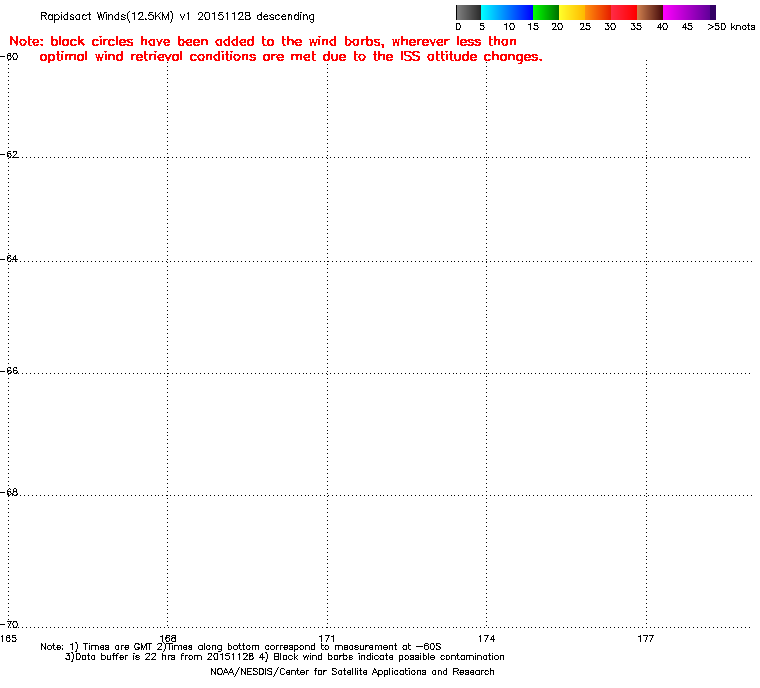Click the red 'Note: black circles' warning line
The width and height of the screenshot is (760, 688).
coord(263,41)
